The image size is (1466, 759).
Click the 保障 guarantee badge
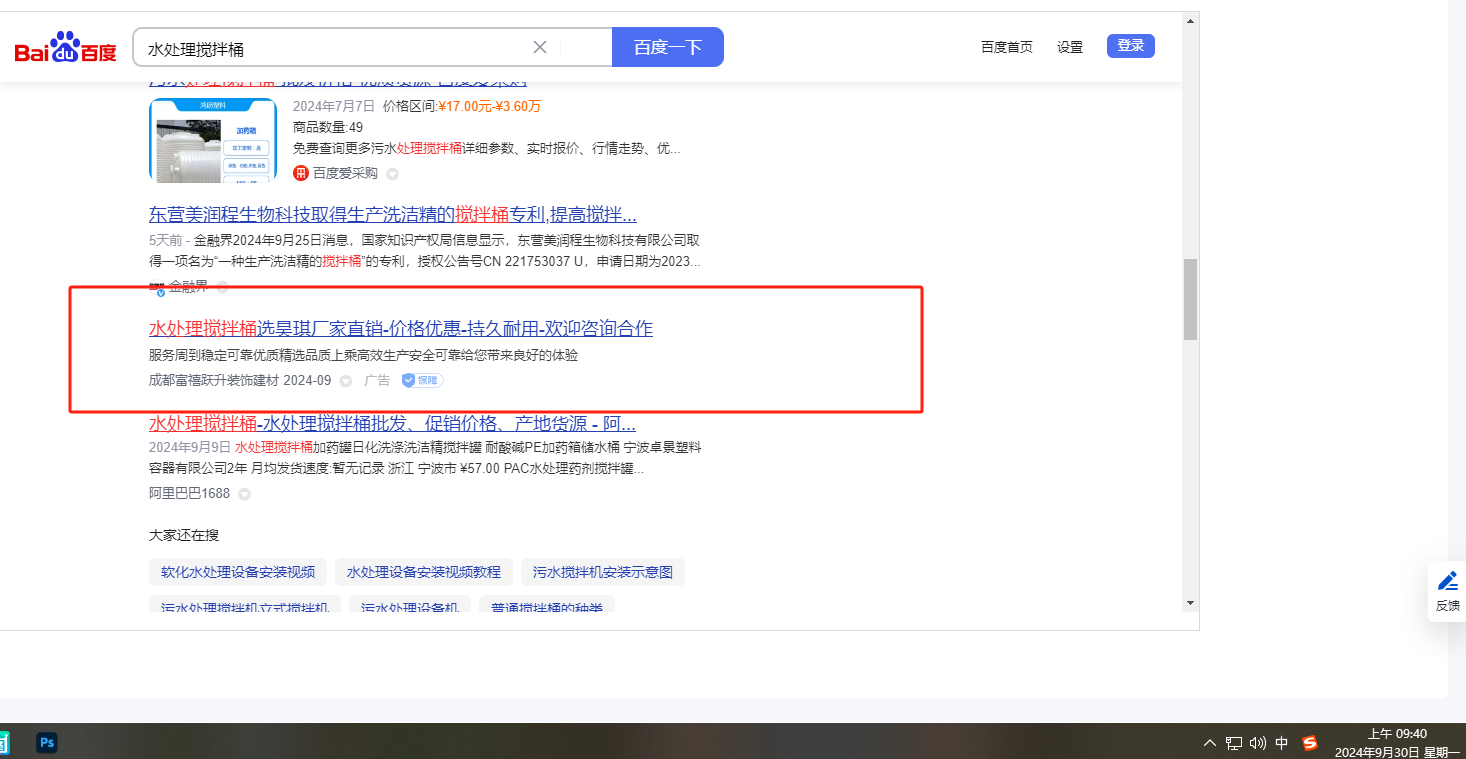click(x=423, y=380)
